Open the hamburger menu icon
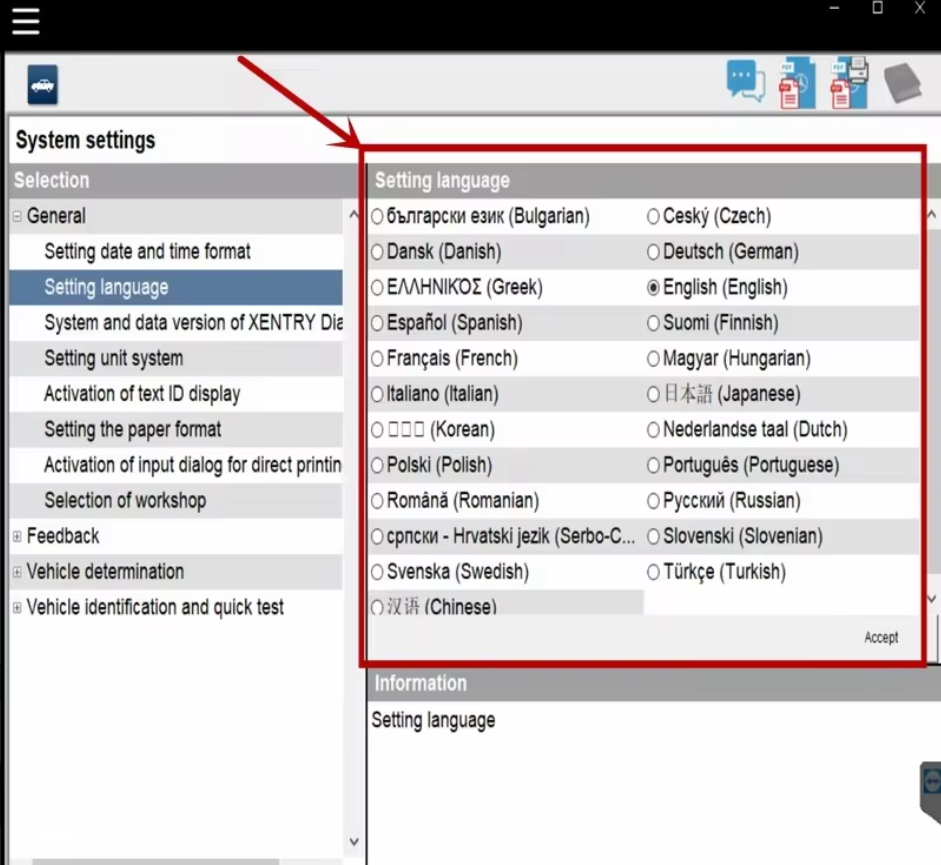This screenshot has height=865, width=941. click(25, 20)
